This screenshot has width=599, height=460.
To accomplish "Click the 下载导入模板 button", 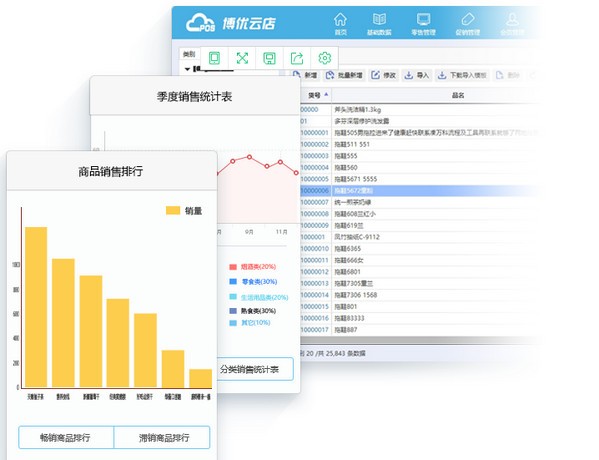I will point(463,75).
